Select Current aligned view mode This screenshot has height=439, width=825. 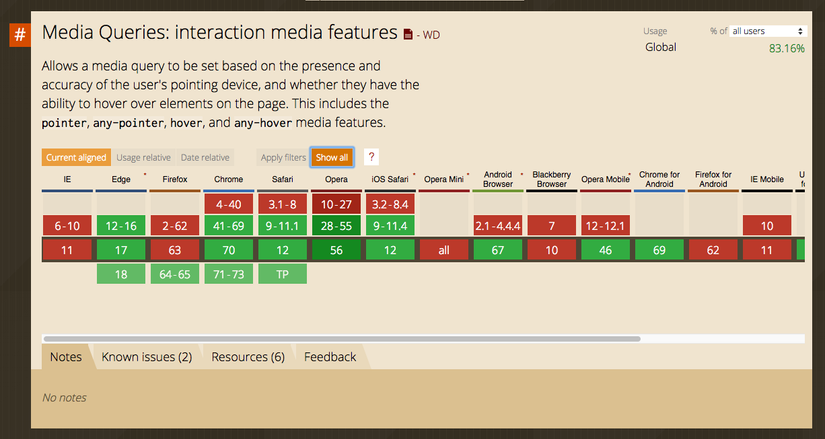[x=76, y=157]
